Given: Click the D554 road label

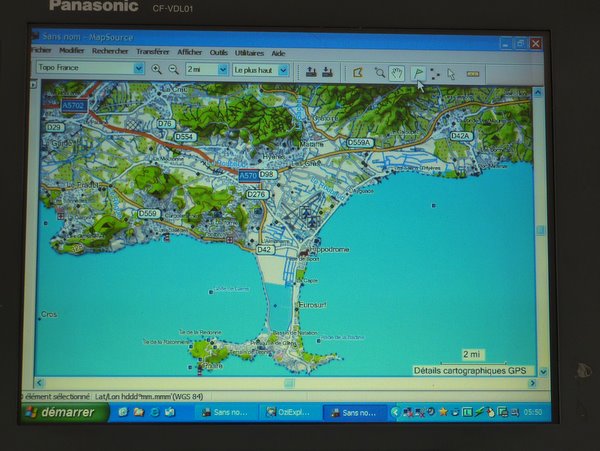Looking at the screenshot, I should coord(185,137).
